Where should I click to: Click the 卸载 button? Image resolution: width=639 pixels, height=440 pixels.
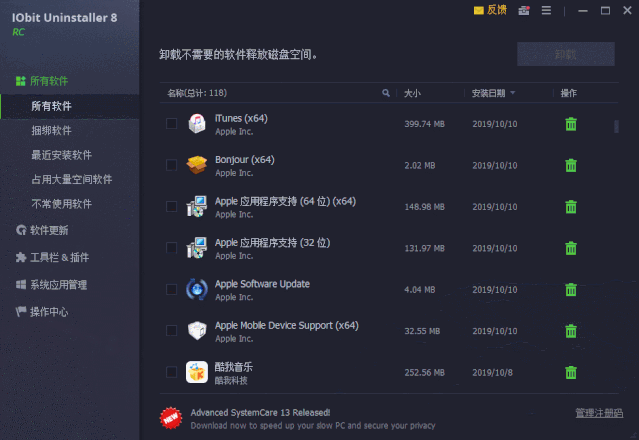coord(566,54)
